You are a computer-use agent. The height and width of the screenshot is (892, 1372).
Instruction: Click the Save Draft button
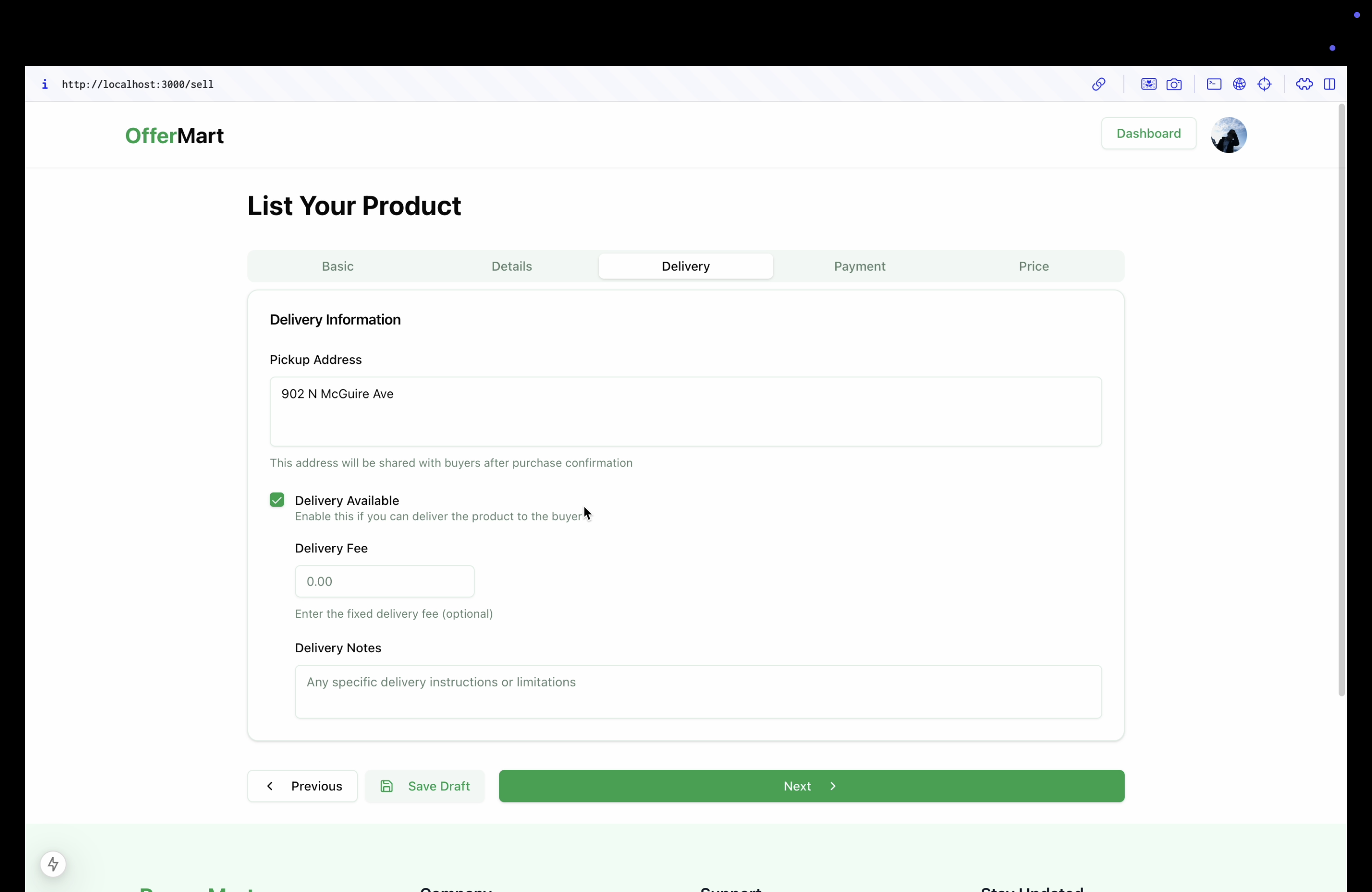(425, 786)
